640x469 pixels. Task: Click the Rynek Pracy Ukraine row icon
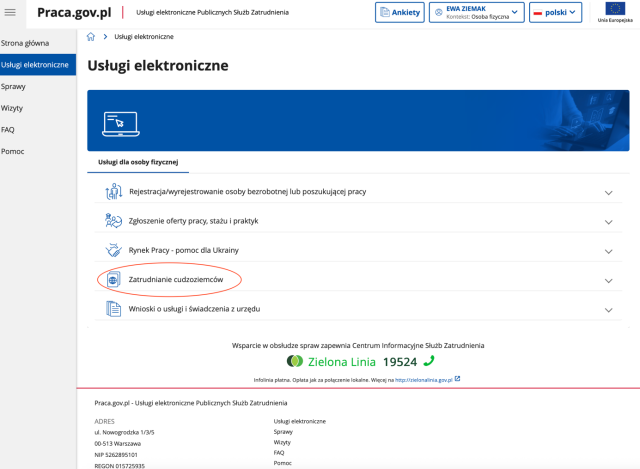(113, 250)
